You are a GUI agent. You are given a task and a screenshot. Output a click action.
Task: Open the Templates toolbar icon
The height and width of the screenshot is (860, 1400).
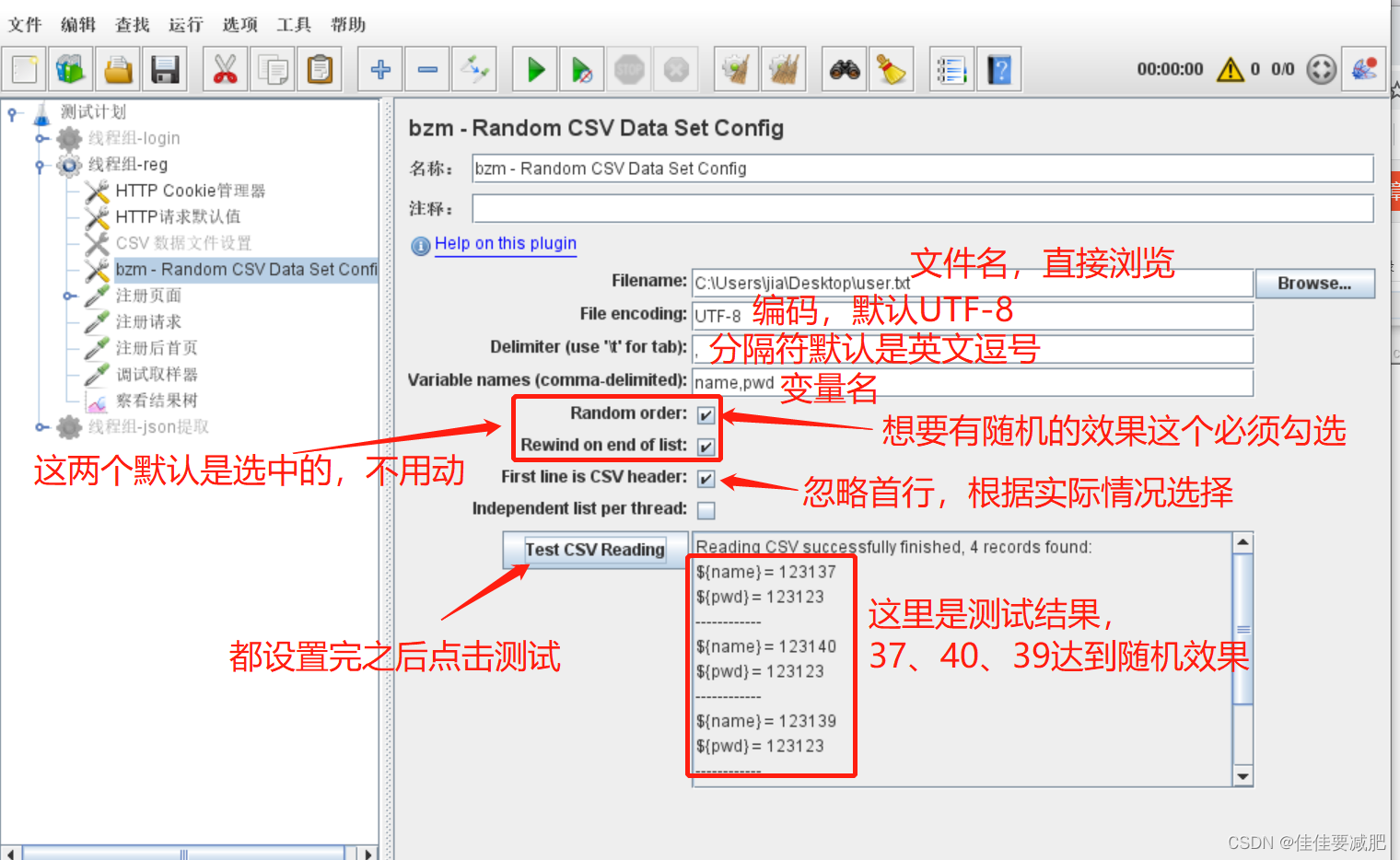point(71,69)
